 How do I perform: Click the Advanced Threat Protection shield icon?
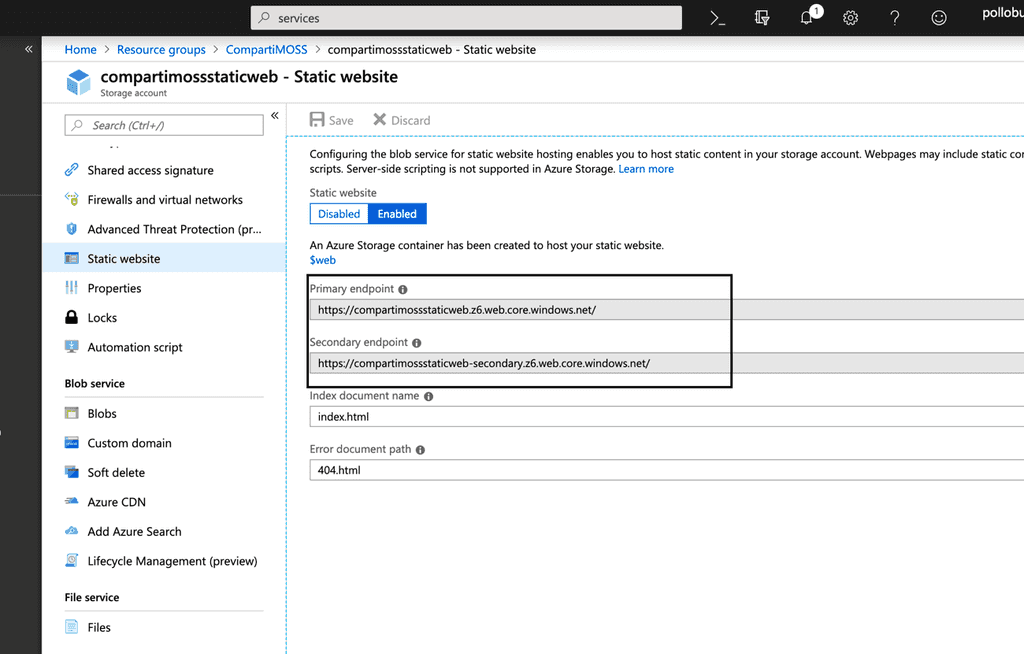coord(72,229)
